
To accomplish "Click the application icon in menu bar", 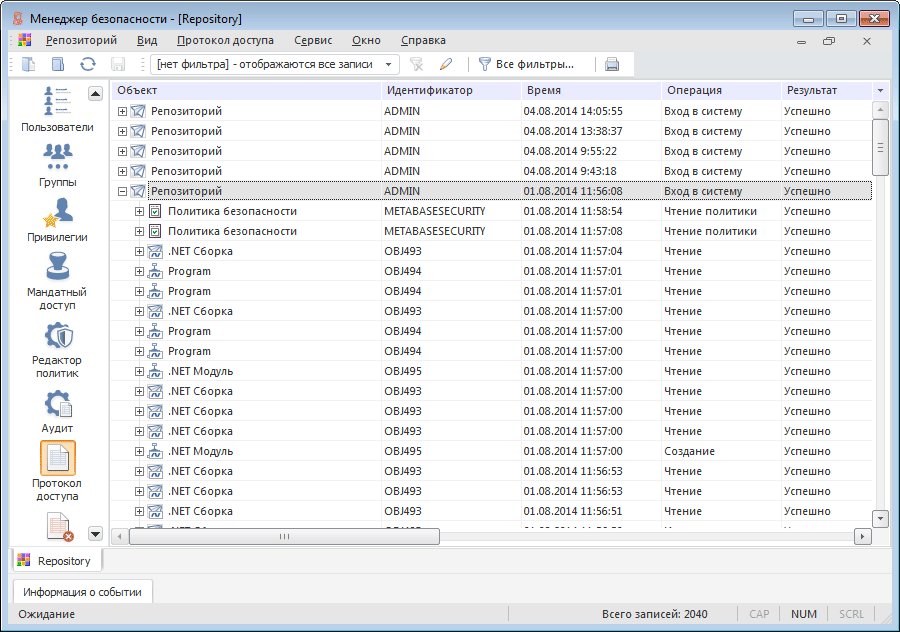I will point(24,40).
